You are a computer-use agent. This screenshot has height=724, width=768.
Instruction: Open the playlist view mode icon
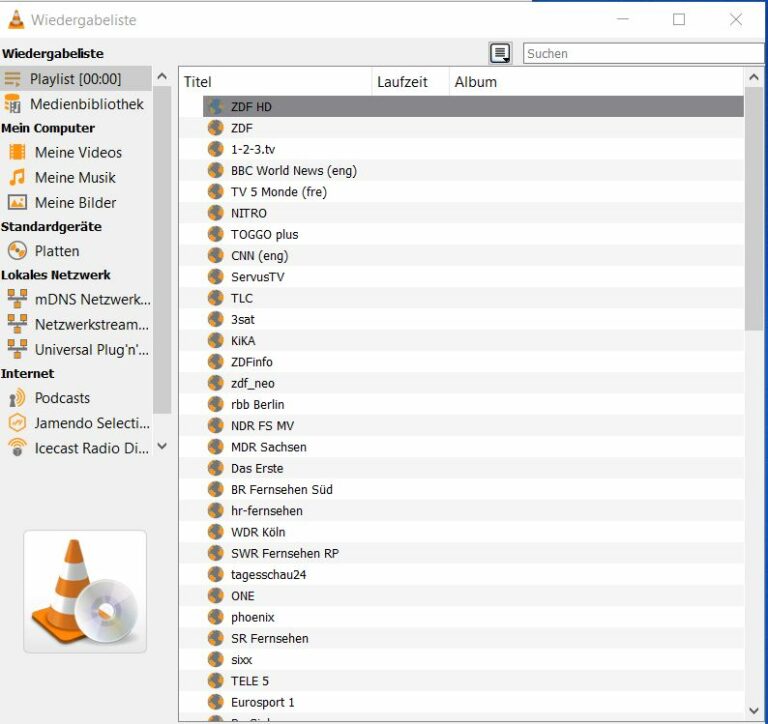point(500,54)
